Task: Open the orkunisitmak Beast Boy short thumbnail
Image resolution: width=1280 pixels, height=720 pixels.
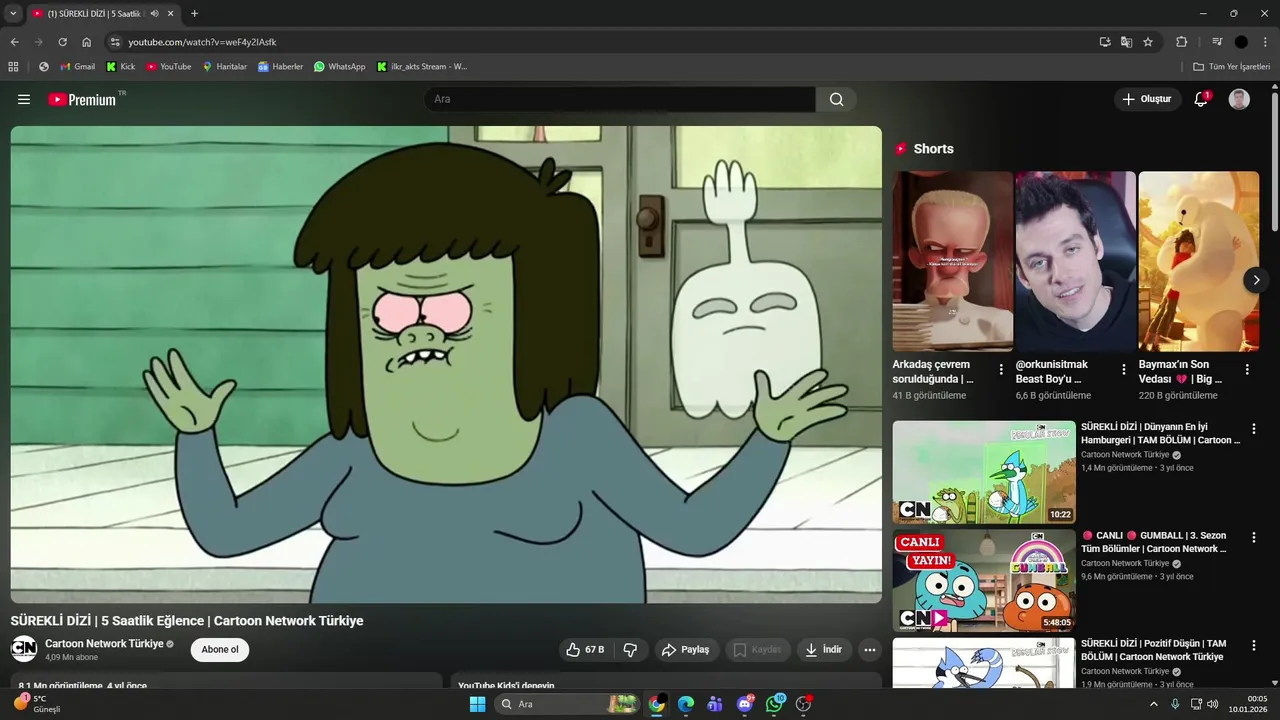Action: tap(1075, 261)
